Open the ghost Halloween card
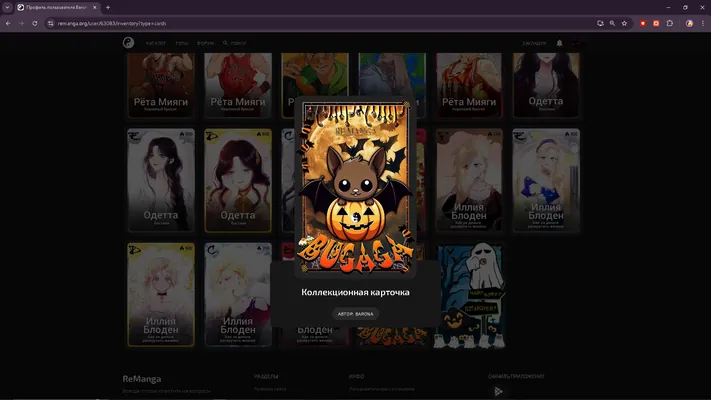The image size is (711, 400). click(x=469, y=295)
